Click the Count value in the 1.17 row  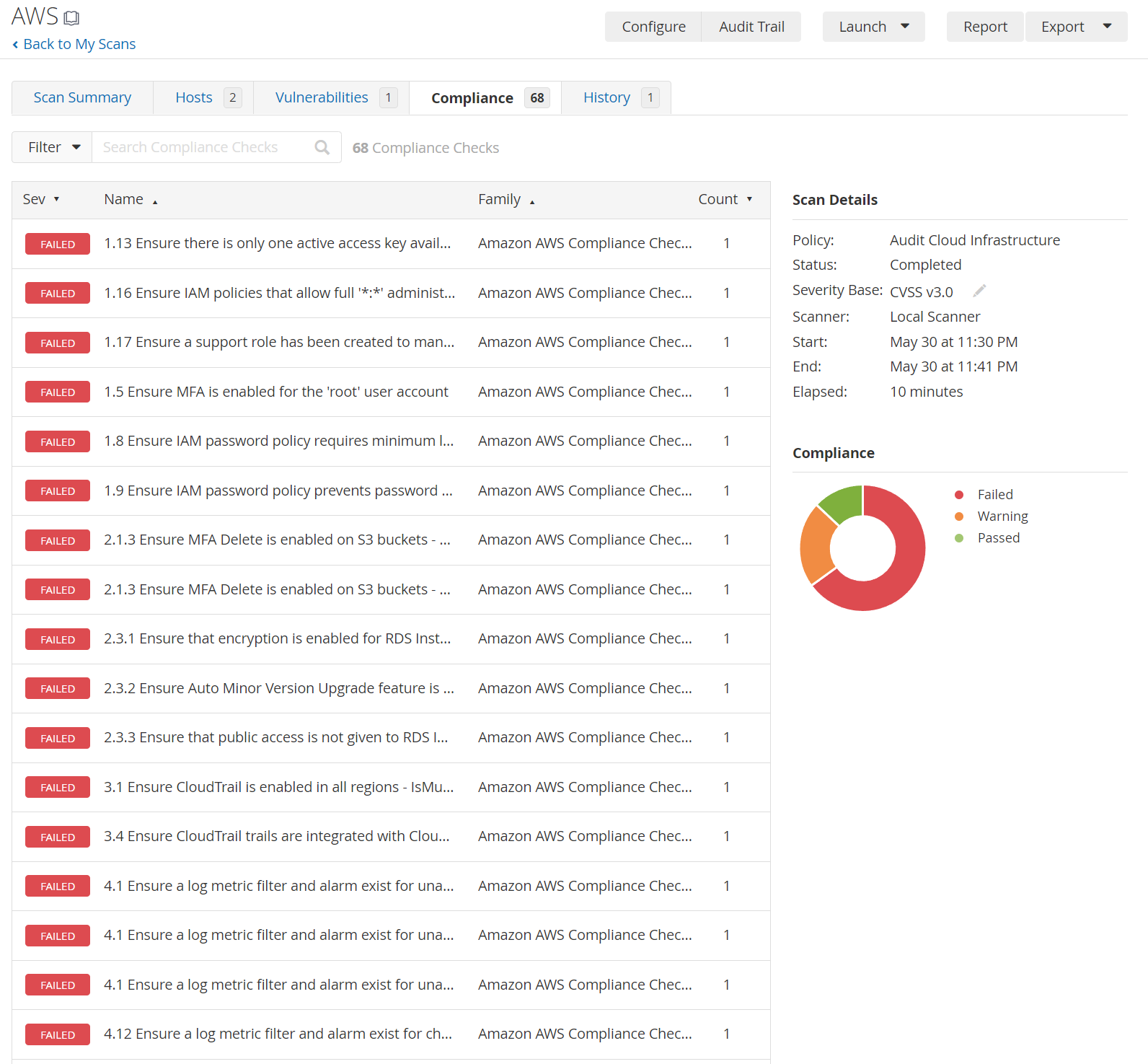(727, 342)
